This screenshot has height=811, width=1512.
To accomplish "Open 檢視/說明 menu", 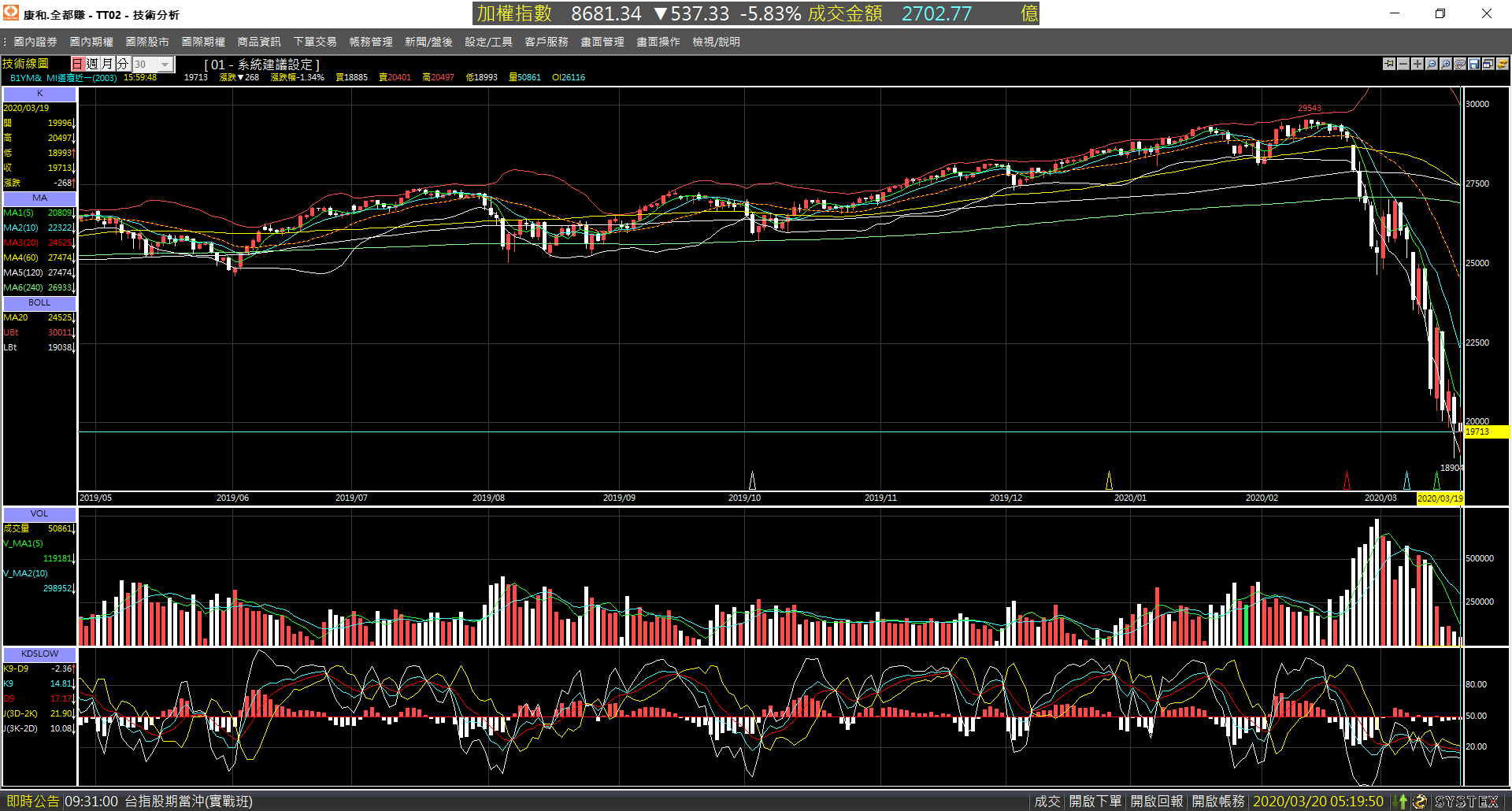I will pyautogui.click(x=716, y=42).
